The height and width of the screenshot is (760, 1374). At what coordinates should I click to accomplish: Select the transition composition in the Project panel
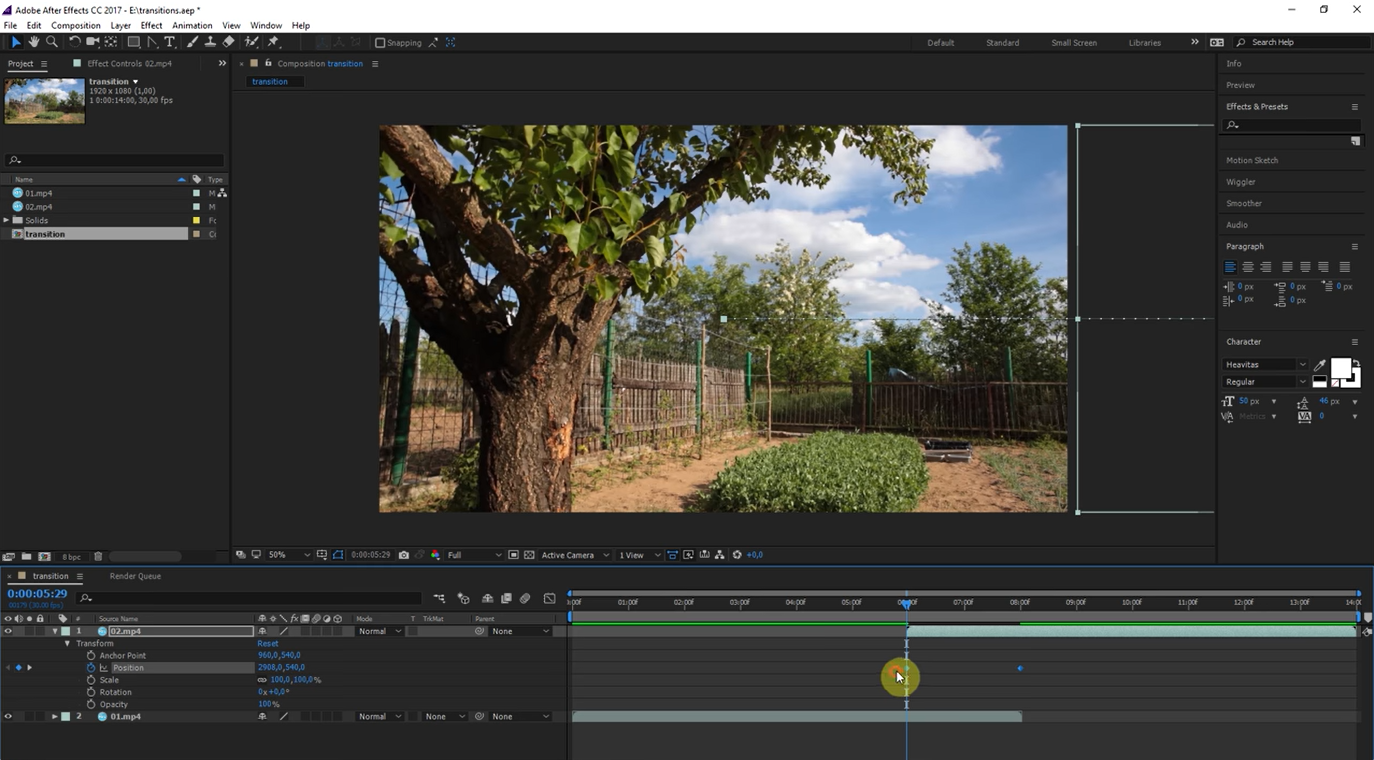pos(46,233)
